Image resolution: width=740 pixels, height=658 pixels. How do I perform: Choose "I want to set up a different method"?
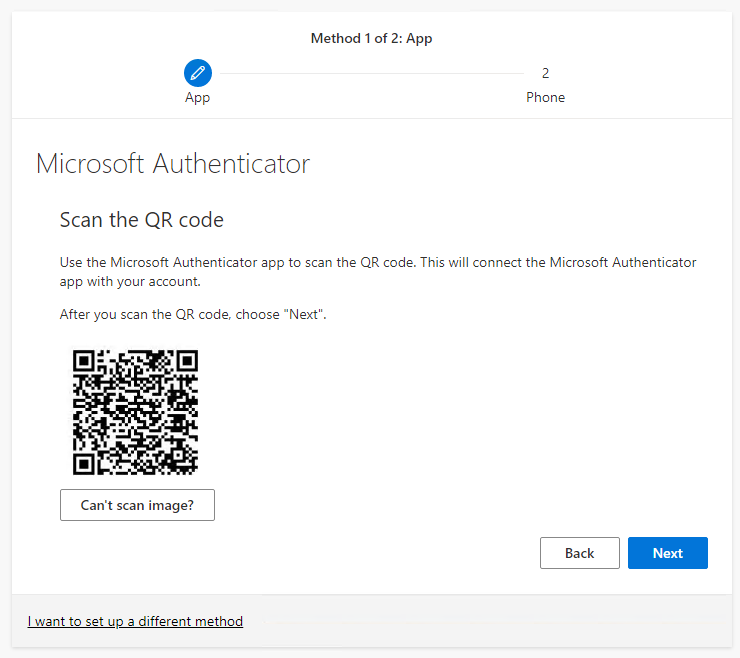[135, 621]
